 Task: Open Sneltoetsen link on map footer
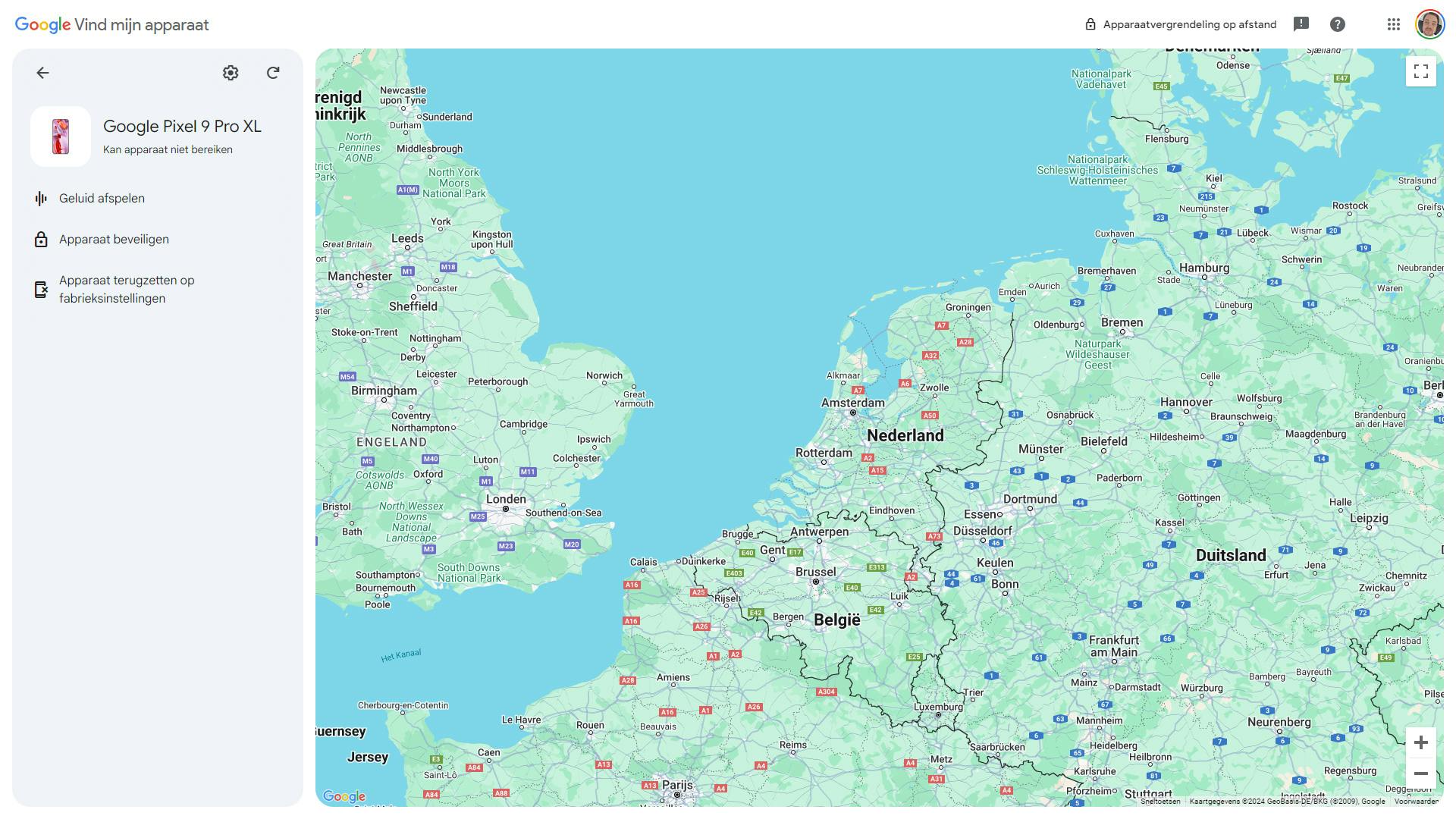(1160, 802)
